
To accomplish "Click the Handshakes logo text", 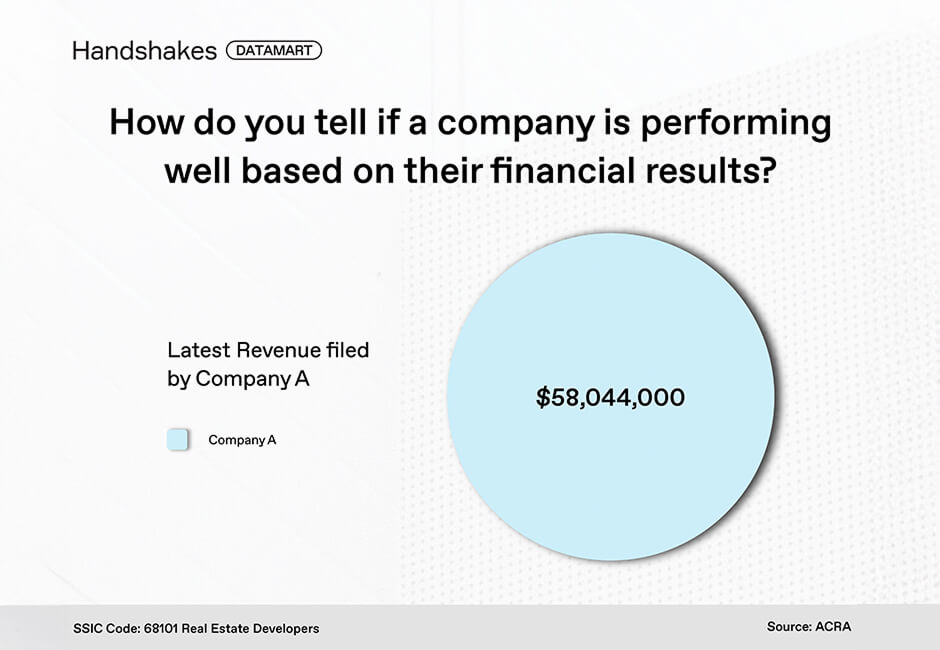I will (x=144, y=51).
